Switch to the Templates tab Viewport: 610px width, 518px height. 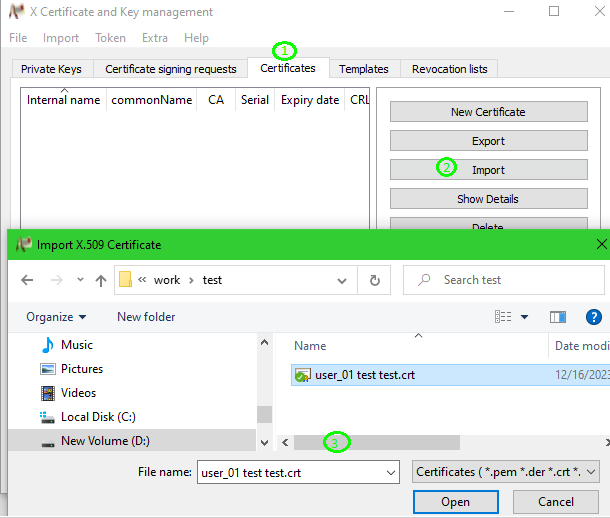[x=363, y=69]
